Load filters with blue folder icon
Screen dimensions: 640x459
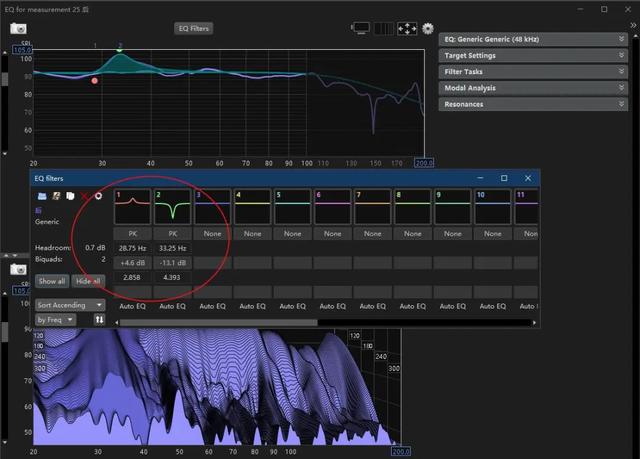click(x=42, y=196)
